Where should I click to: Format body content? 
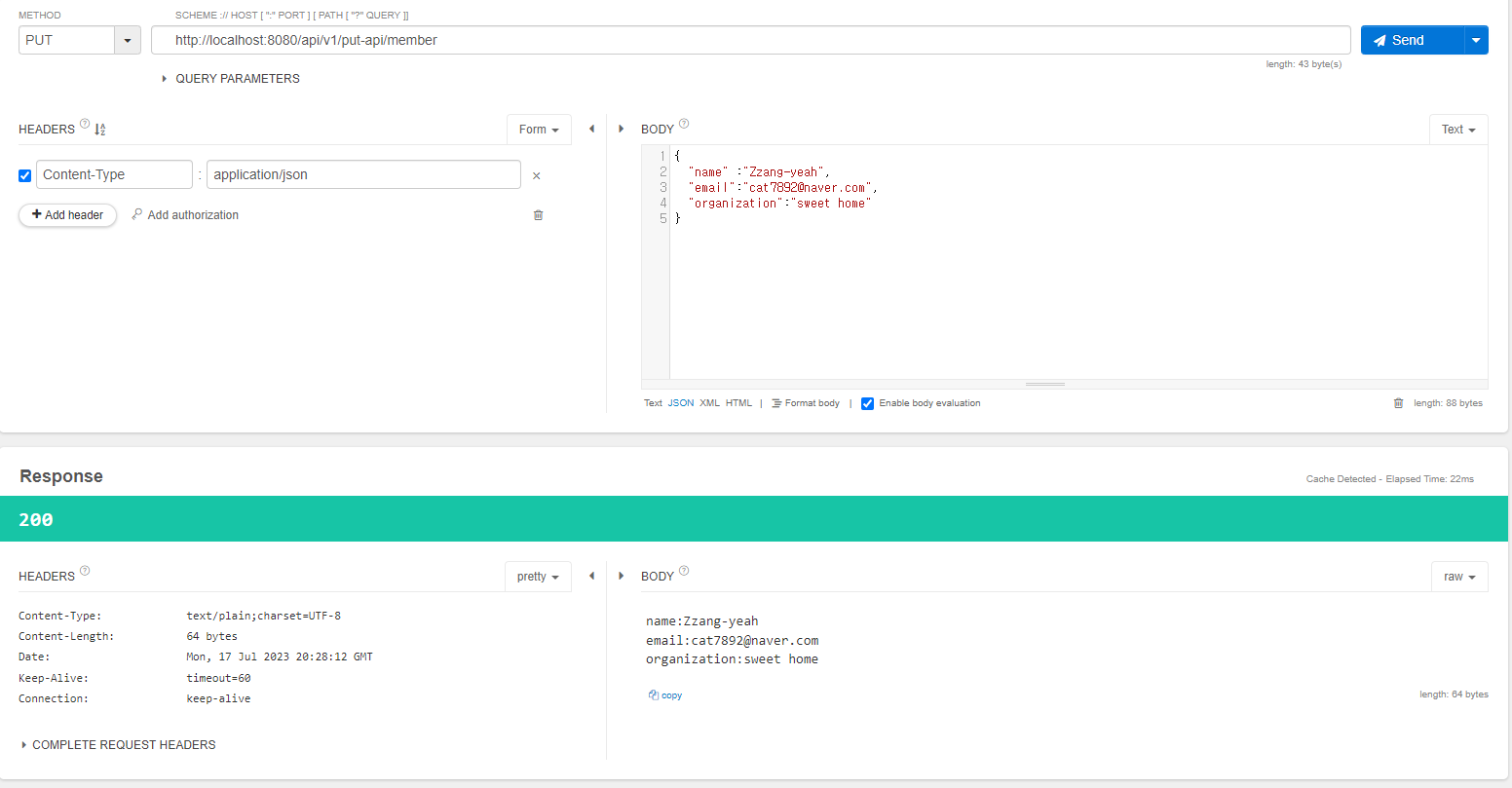click(x=806, y=403)
